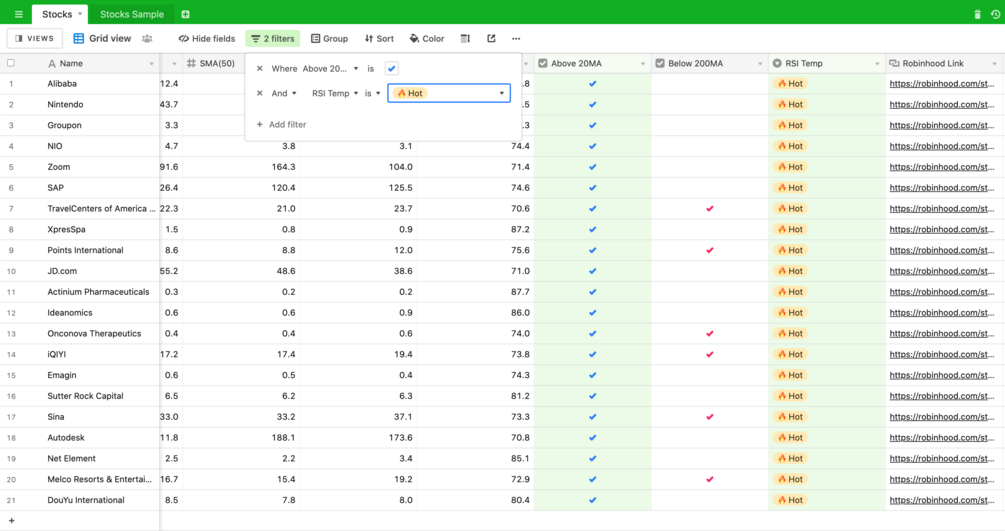Toggle the filter's checked value checkbox
Image resolution: width=1005 pixels, height=531 pixels.
[392, 69]
